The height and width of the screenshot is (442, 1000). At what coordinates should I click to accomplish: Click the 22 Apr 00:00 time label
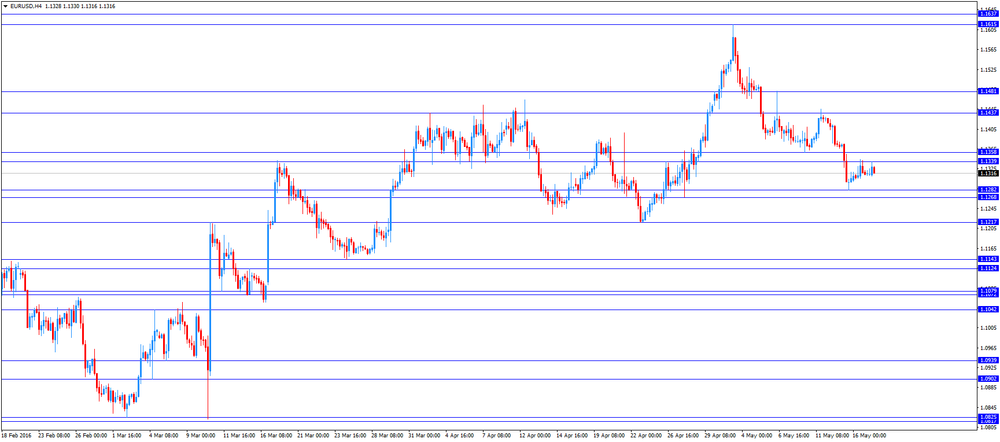pos(645,436)
